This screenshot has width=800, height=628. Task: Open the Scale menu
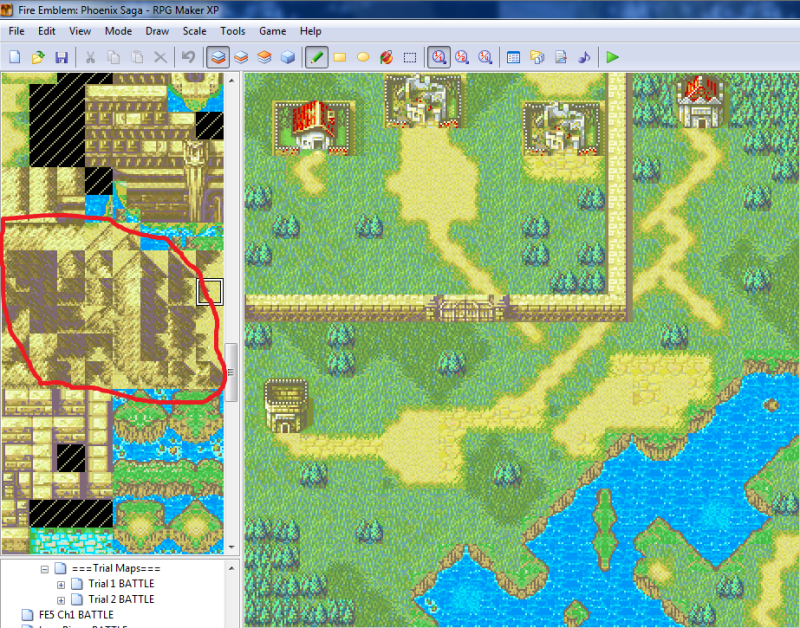coord(194,31)
